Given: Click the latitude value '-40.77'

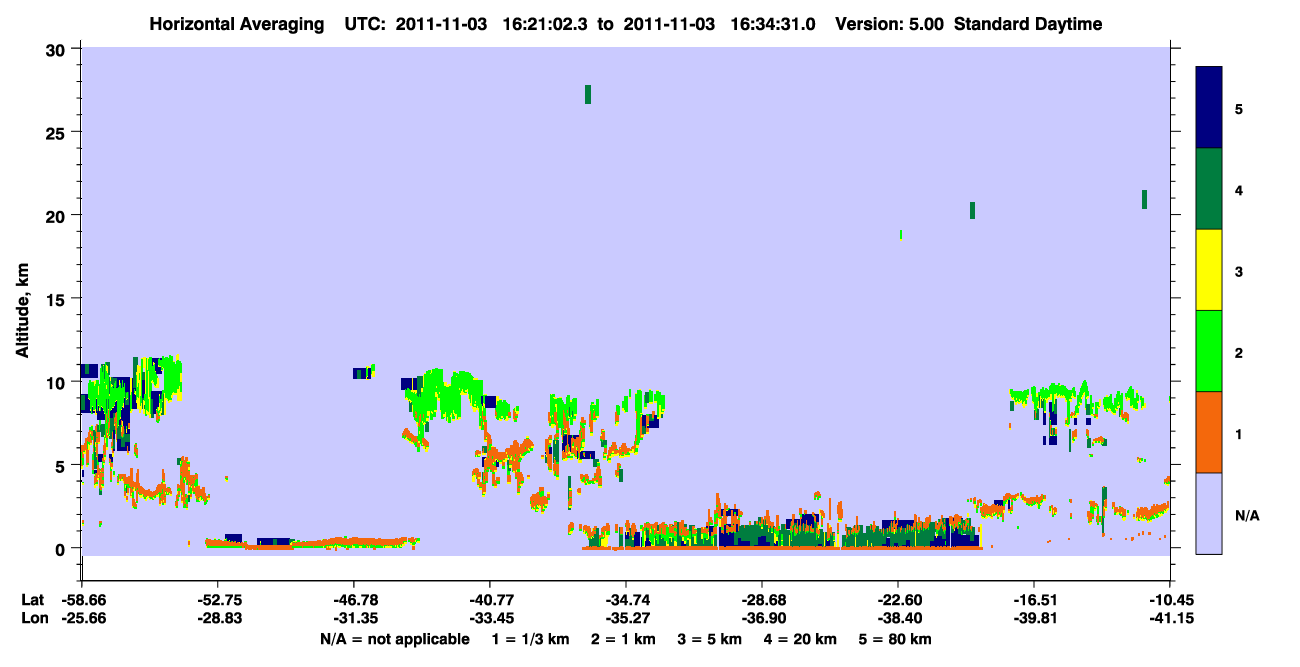Looking at the screenshot, I should [x=490, y=600].
